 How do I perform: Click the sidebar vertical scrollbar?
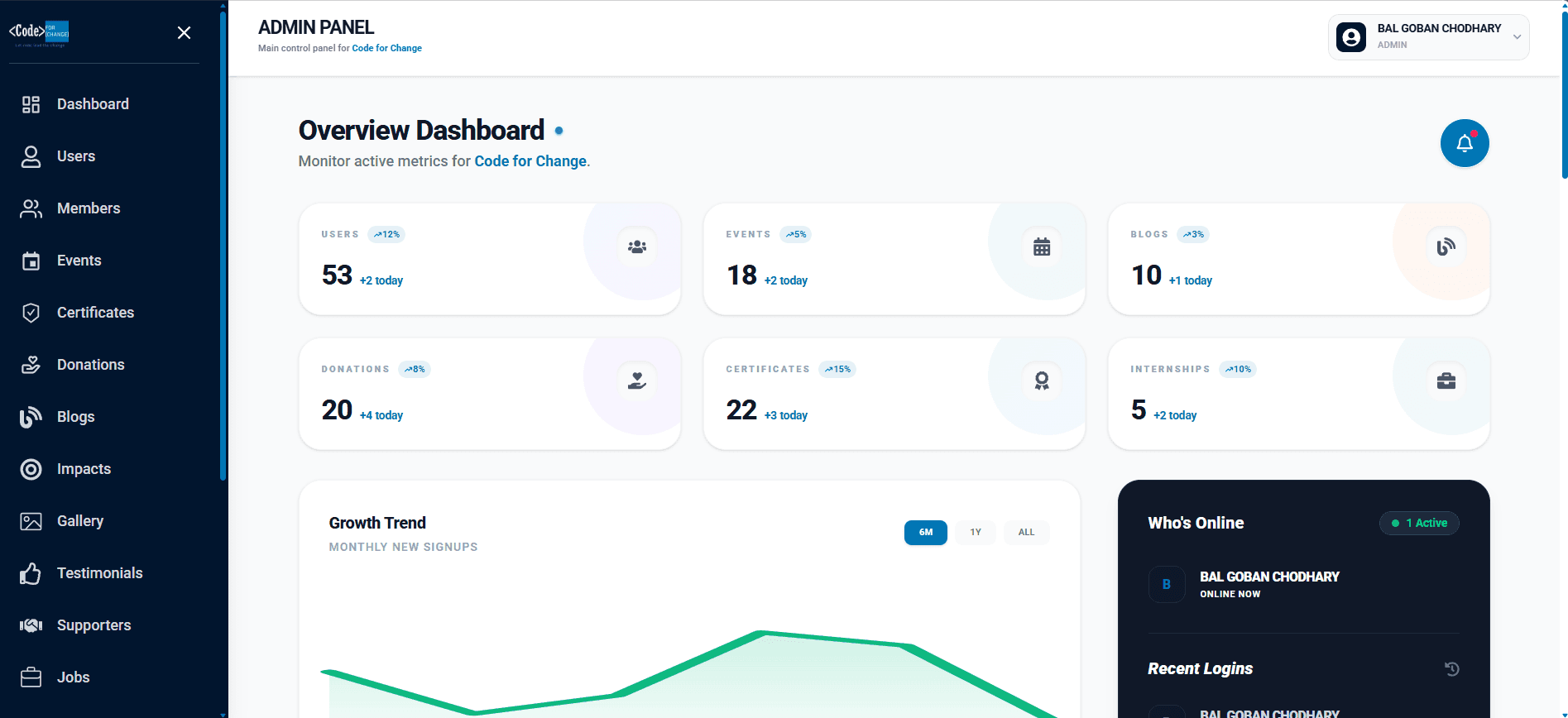click(223, 244)
